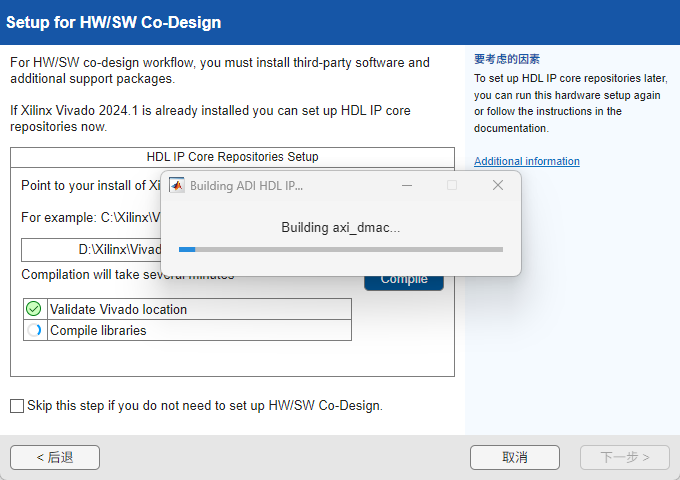
Task: Click the Building axi_dmac... status text
Action: [x=341, y=227]
